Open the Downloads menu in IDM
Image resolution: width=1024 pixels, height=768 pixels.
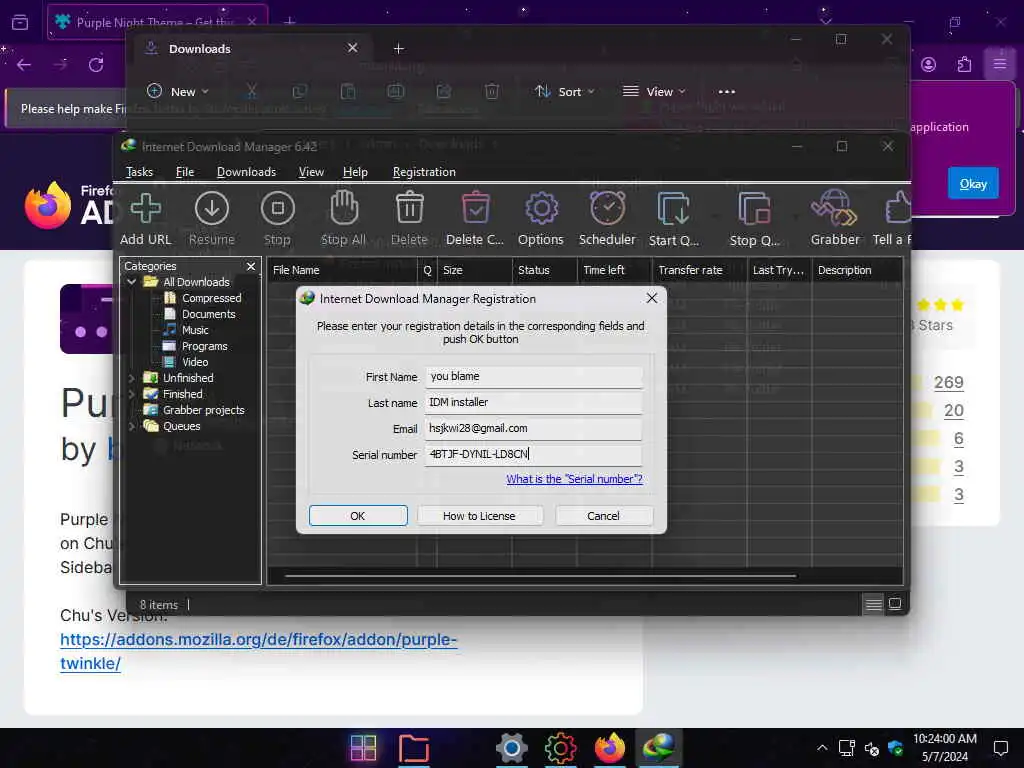pyautogui.click(x=246, y=172)
